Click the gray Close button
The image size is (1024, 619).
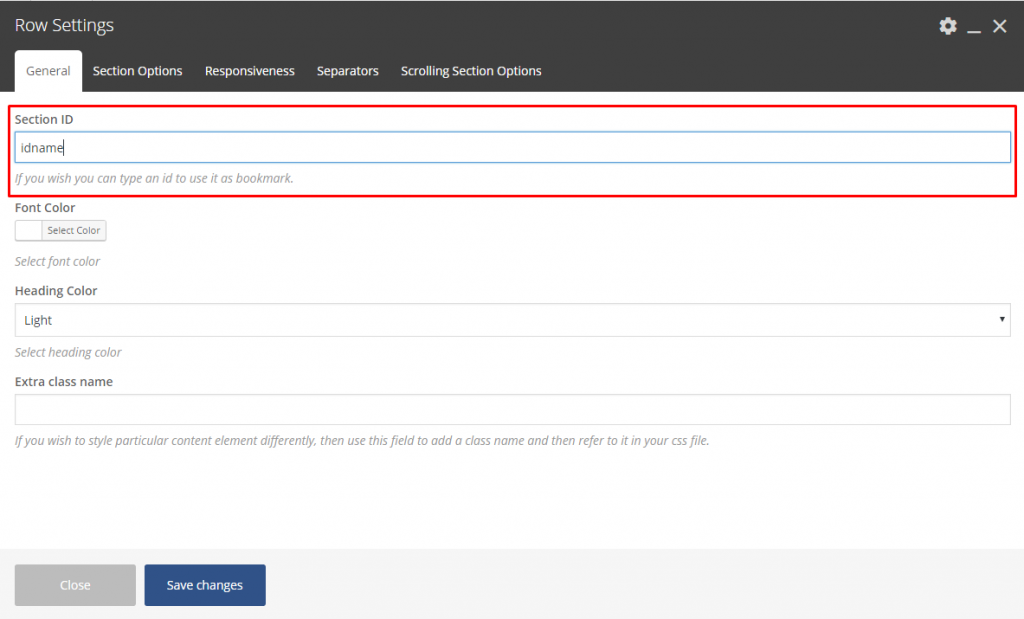click(x=75, y=585)
